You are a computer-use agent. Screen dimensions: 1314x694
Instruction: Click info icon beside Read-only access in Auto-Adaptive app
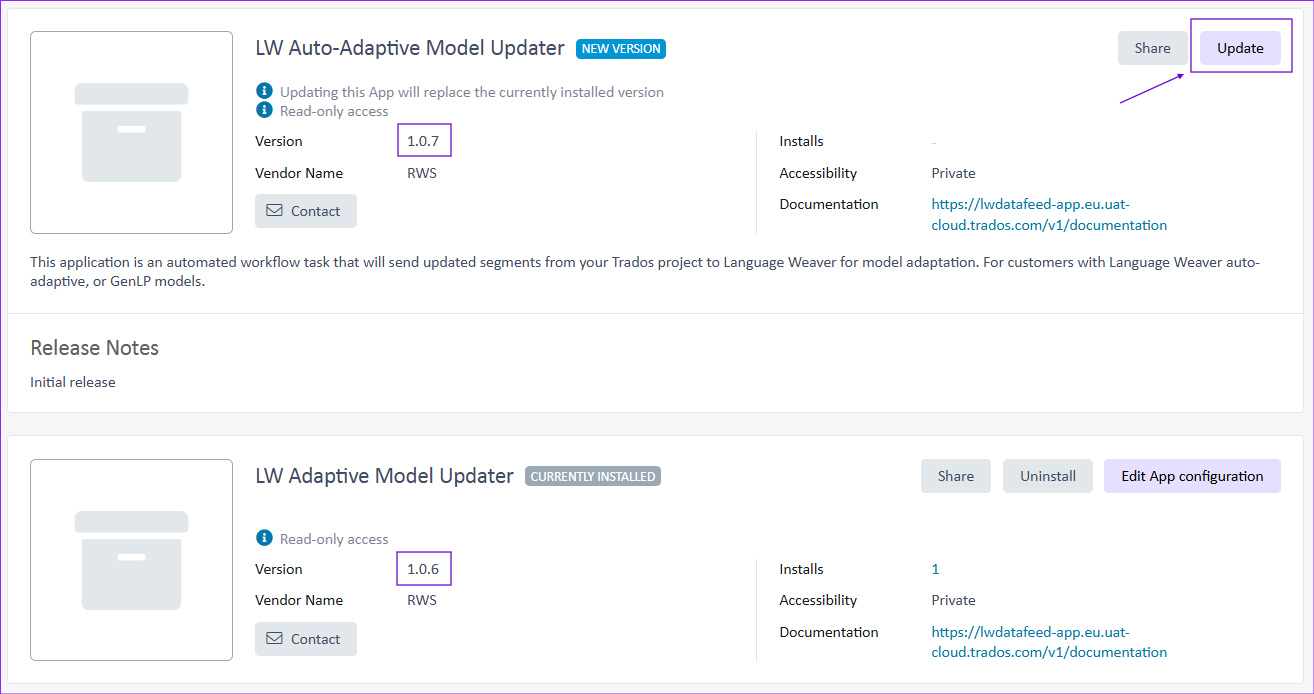click(x=264, y=110)
